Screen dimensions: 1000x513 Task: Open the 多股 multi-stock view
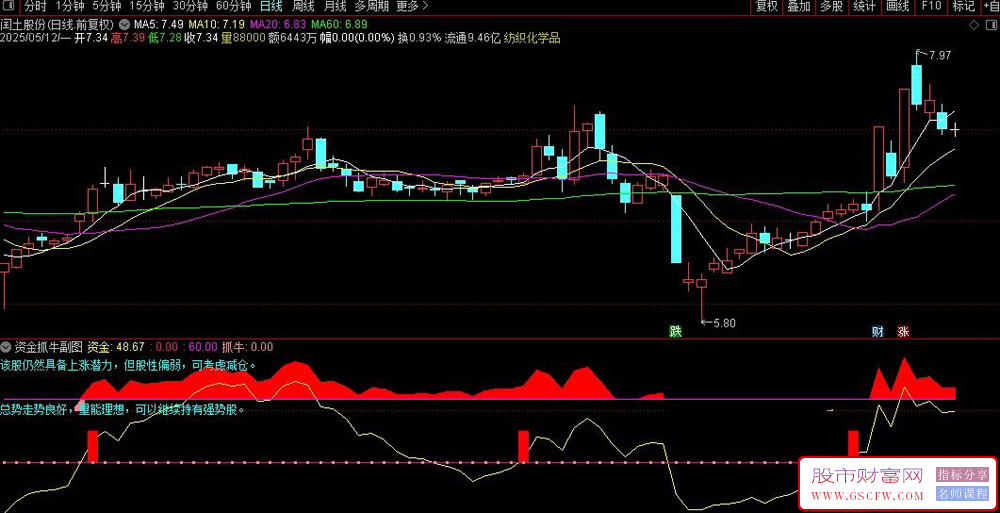(x=832, y=6)
